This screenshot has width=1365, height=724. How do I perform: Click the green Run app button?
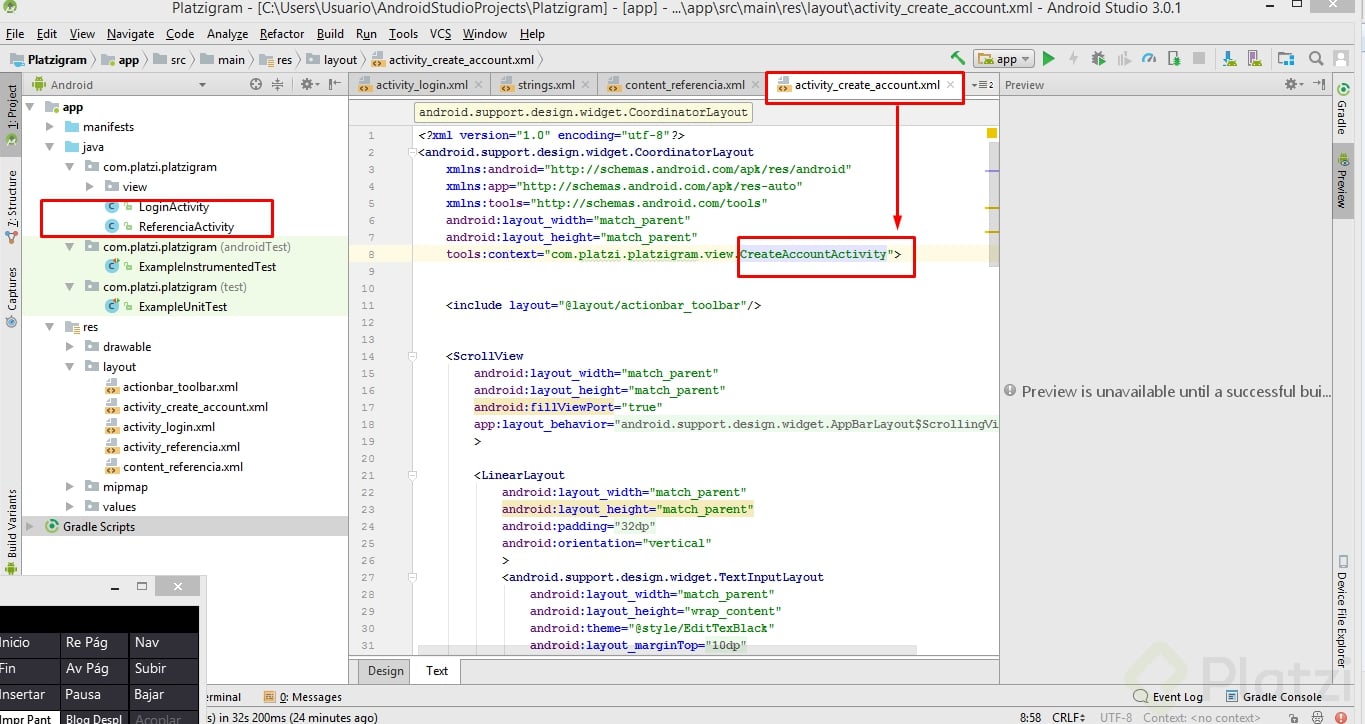pos(1048,59)
